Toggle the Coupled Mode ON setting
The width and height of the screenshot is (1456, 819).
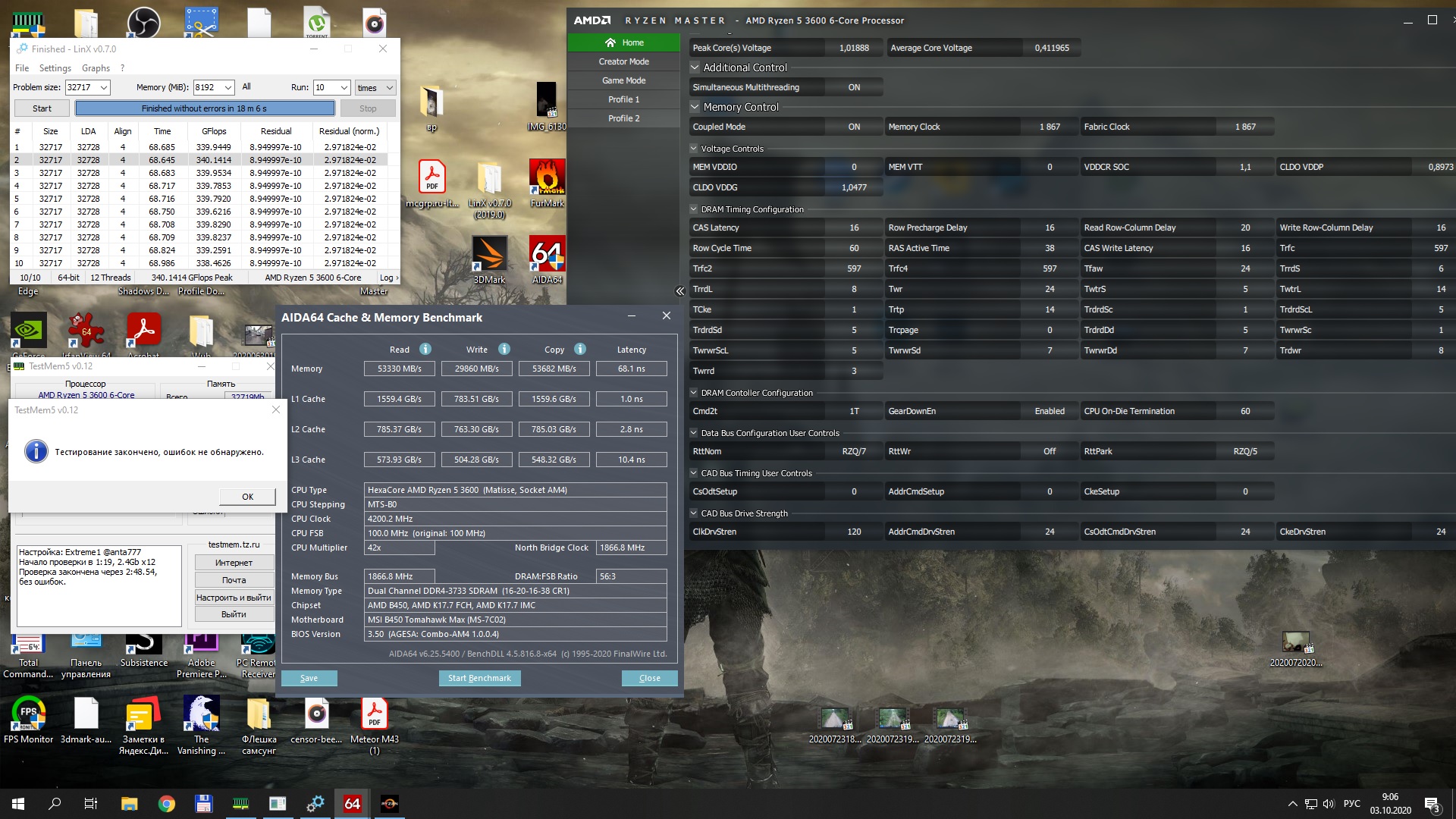coord(854,127)
